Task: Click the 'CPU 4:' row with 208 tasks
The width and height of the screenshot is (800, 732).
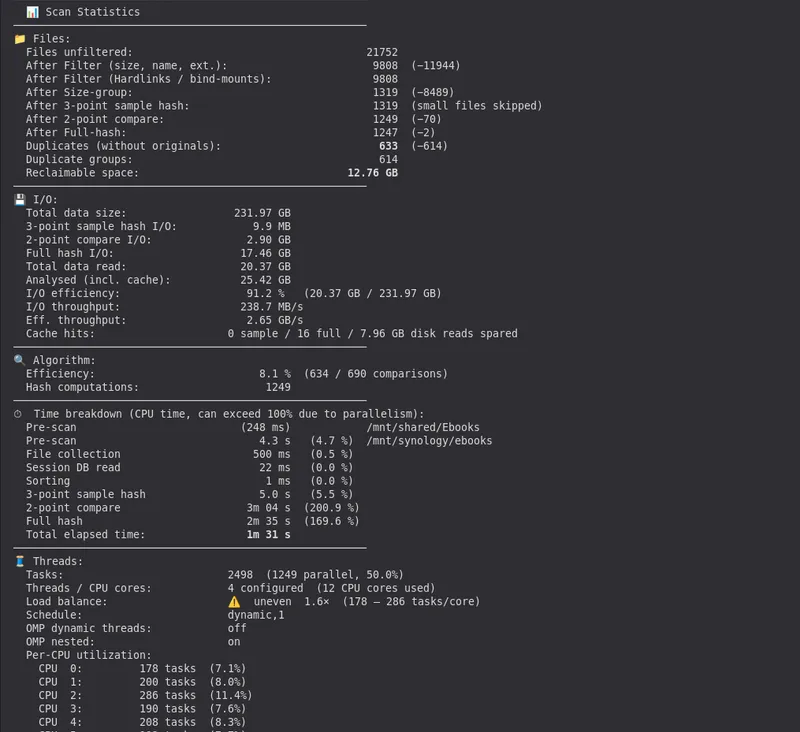Action: click(x=142, y=722)
